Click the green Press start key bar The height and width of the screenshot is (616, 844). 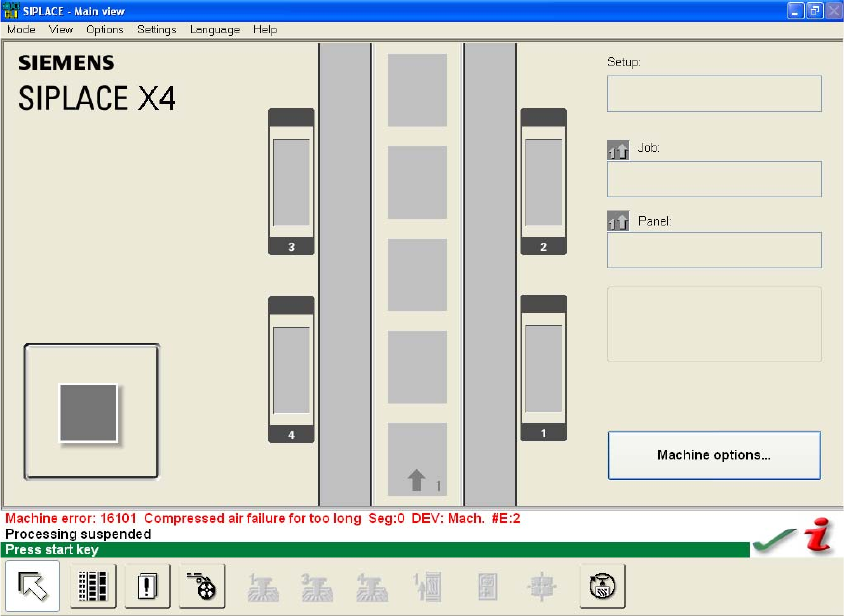[376, 550]
